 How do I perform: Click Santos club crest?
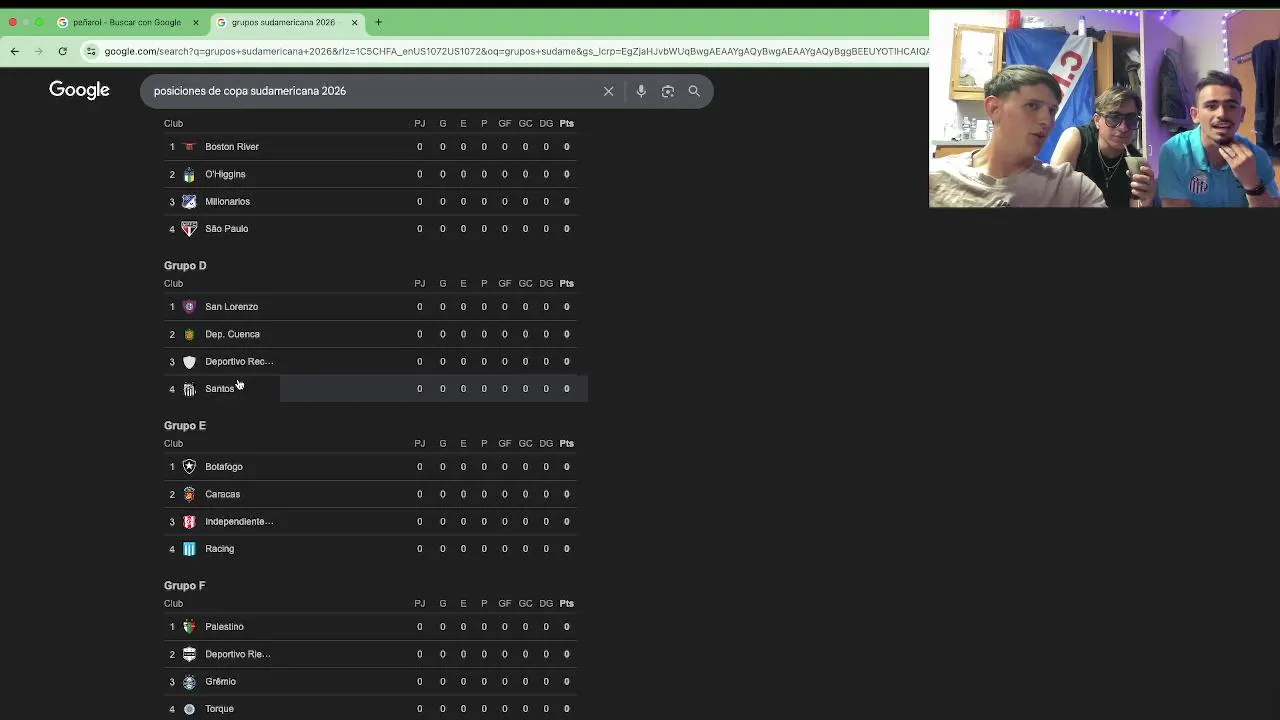189,389
